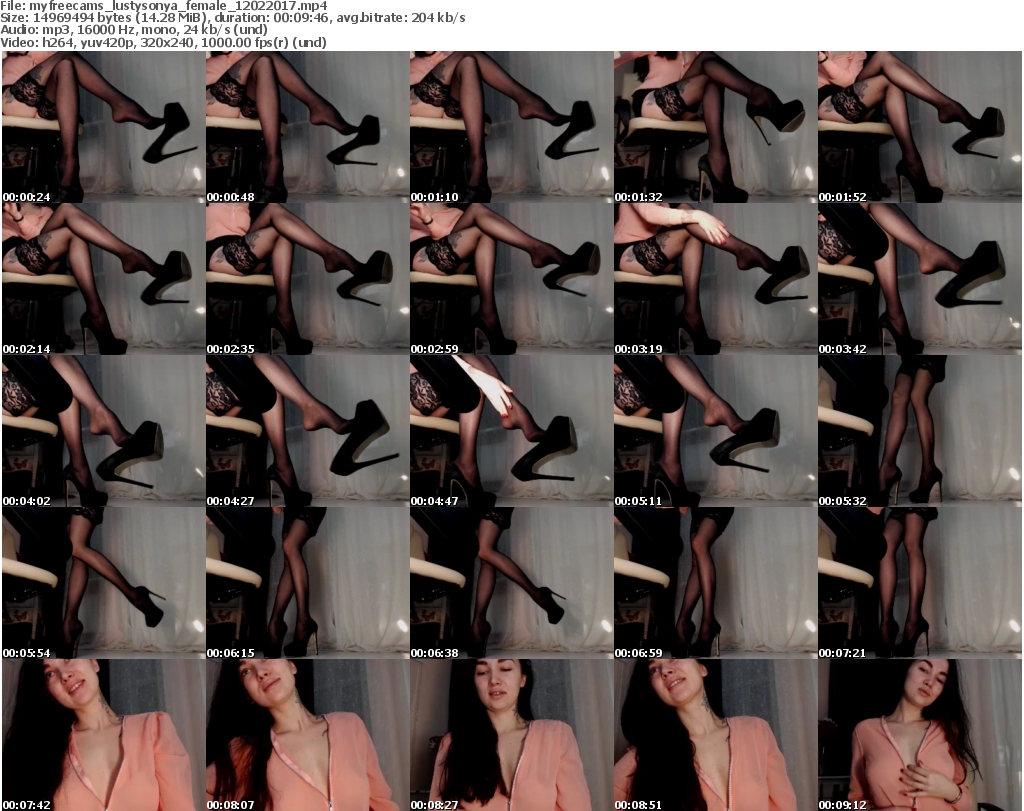Click the 'Audio: mp3, 16000 Hz' line
Viewport: 1024px width, 811px height.
(x=134, y=30)
